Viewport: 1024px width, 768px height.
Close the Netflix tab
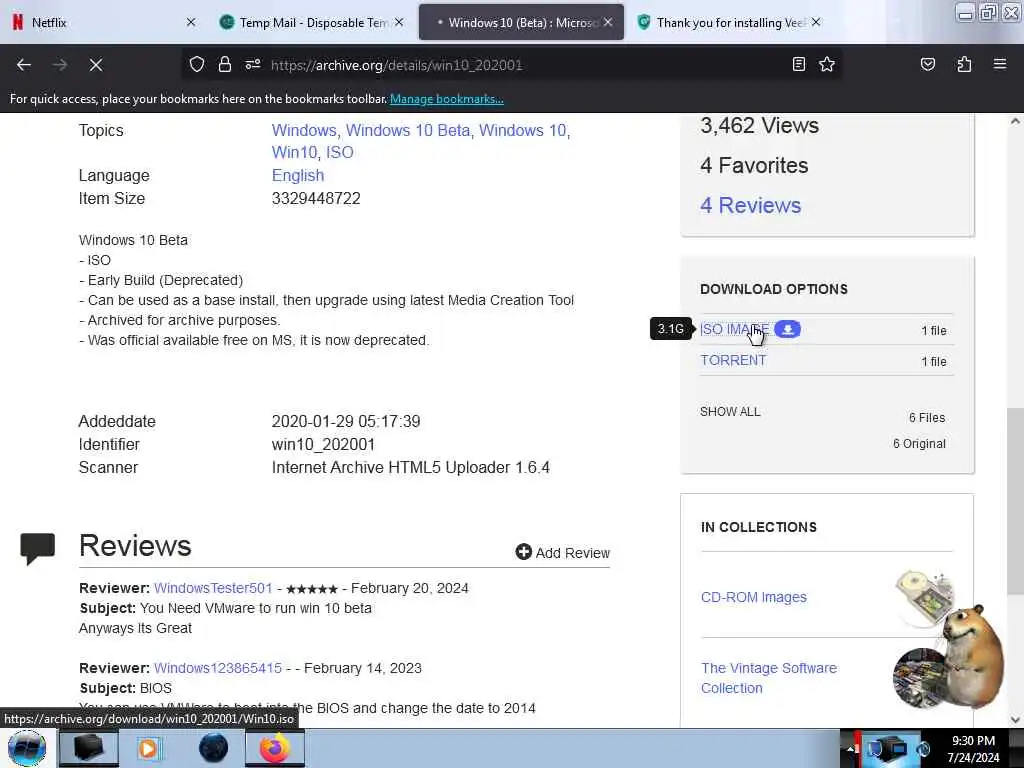tap(191, 22)
